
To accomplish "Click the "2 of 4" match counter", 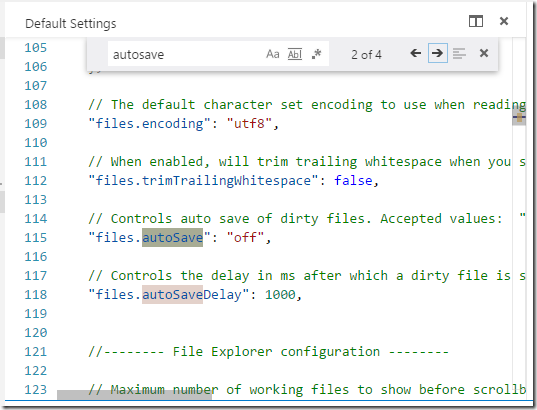I will click(366, 54).
